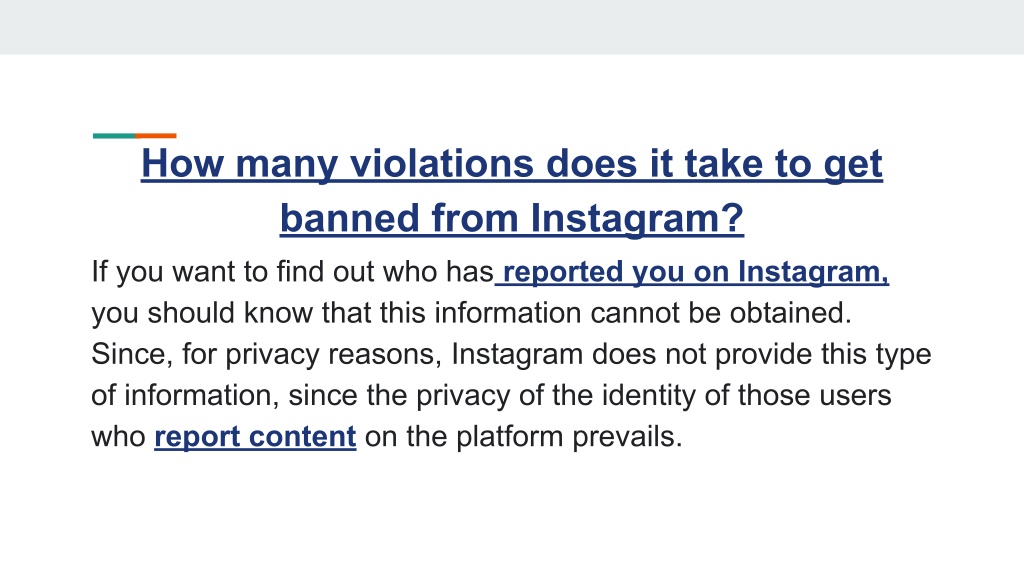1024x576 pixels.
Task: Click the words "those users" at line end
Action: pos(814,396)
